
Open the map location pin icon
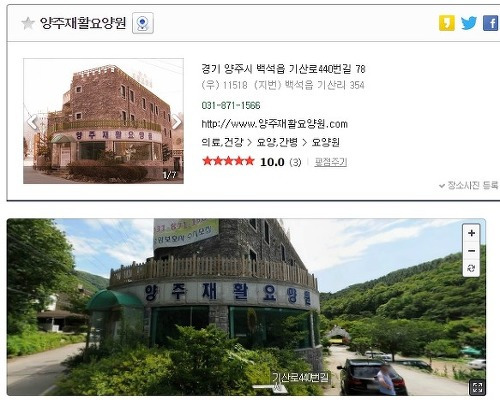coord(143,23)
